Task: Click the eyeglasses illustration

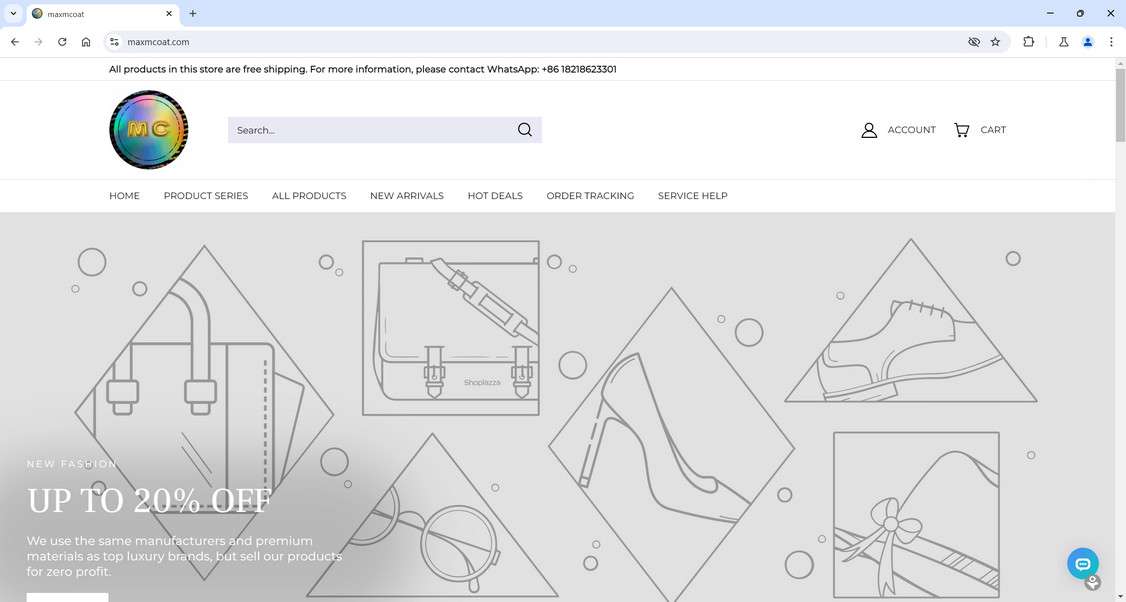Action: coord(432,516)
